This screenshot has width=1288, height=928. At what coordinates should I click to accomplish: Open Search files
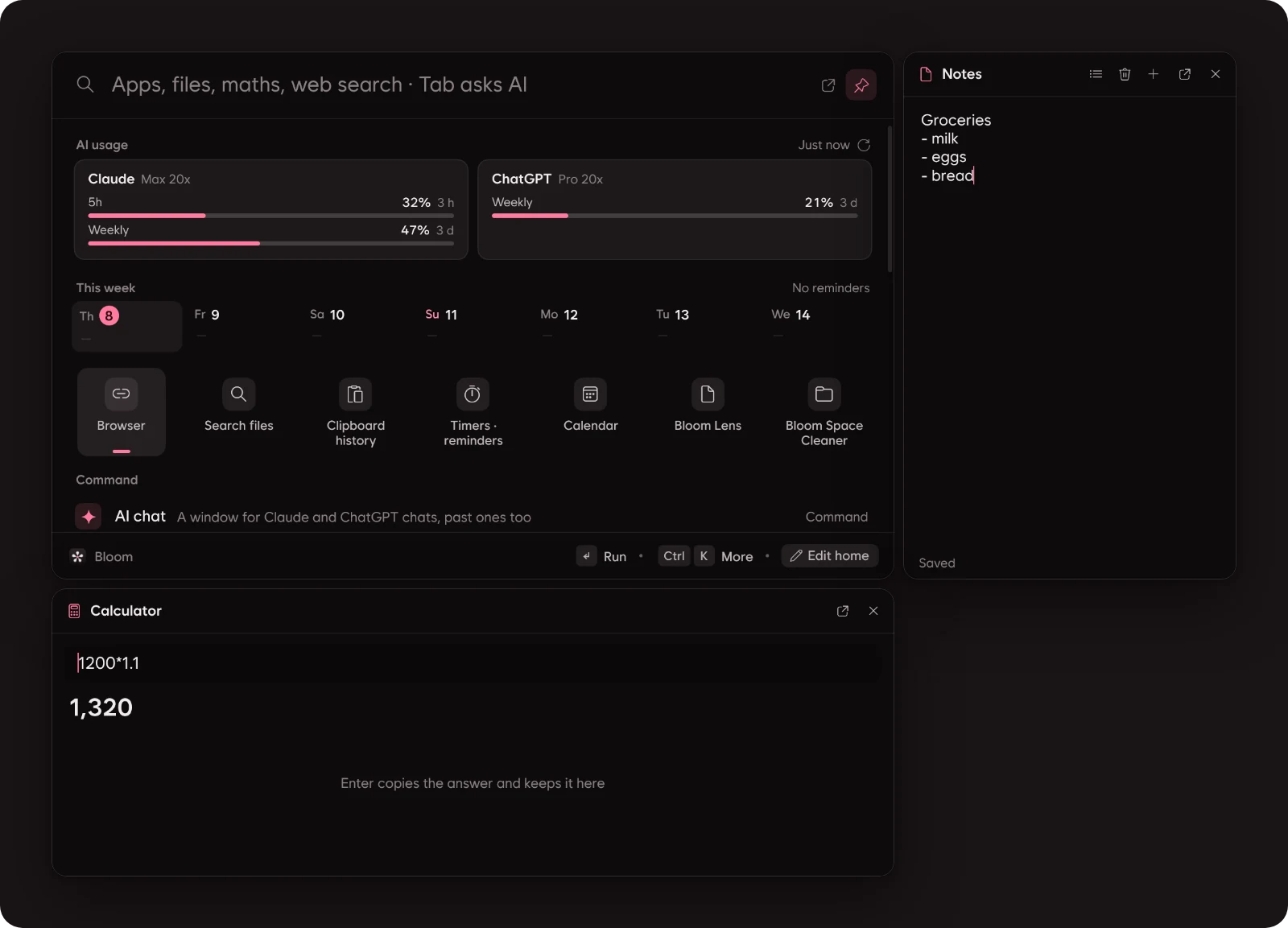click(x=238, y=412)
